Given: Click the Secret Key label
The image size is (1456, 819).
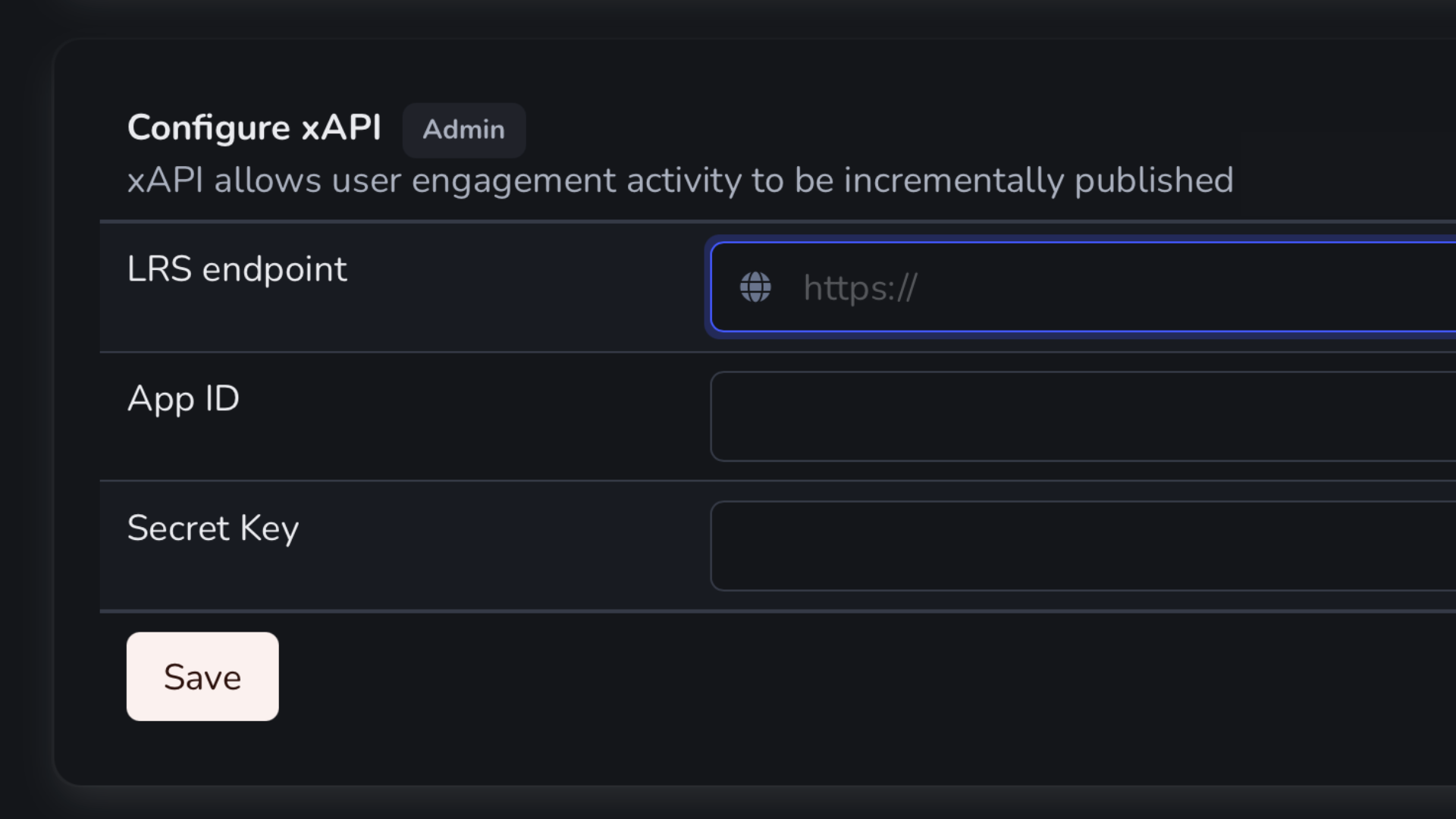Looking at the screenshot, I should tap(213, 528).
